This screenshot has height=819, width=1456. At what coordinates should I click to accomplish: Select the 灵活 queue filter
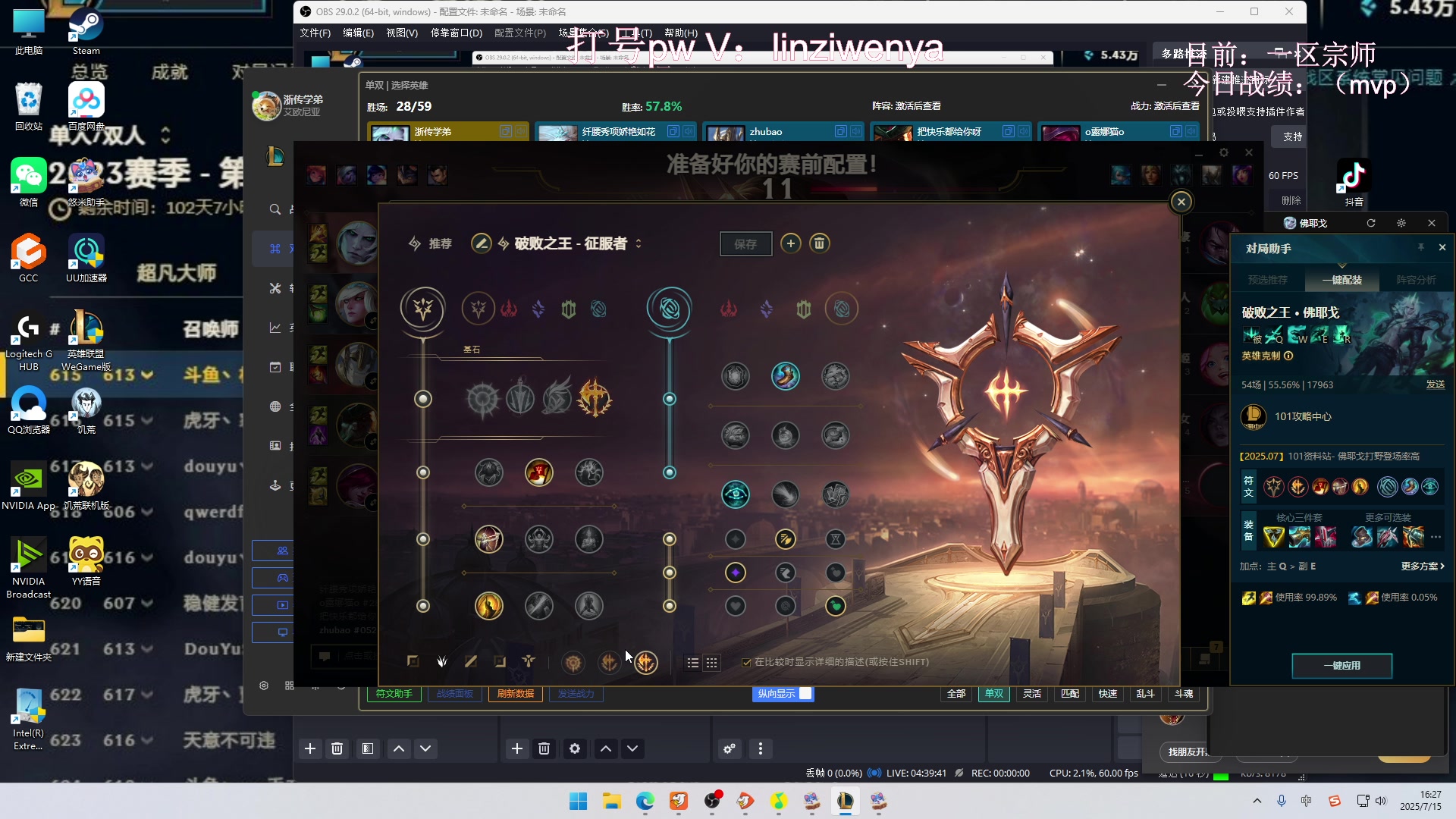pyautogui.click(x=1032, y=694)
